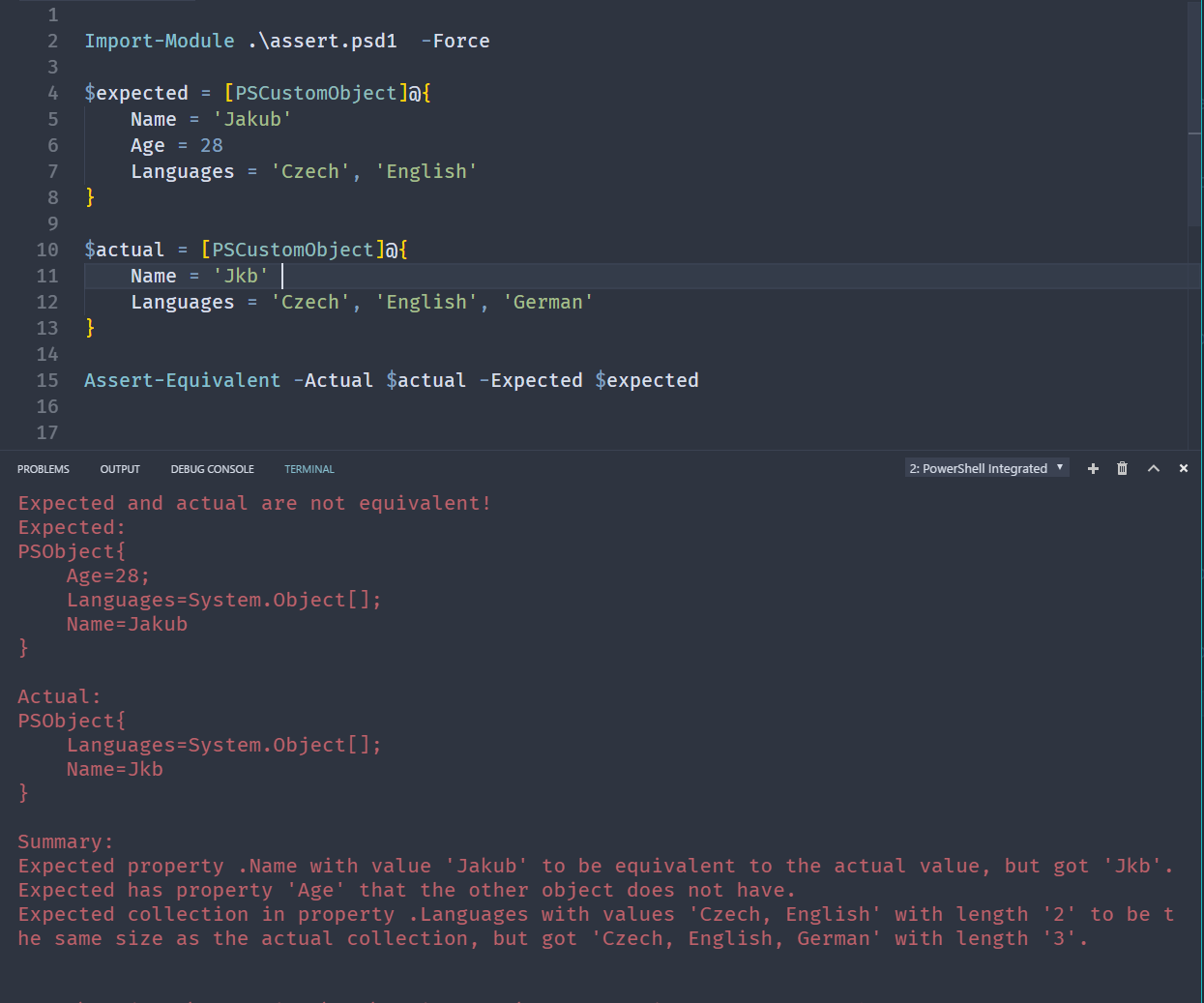The height and width of the screenshot is (1003, 1204).
Task: Click the 'German' string on line 12
Action: [547, 302]
